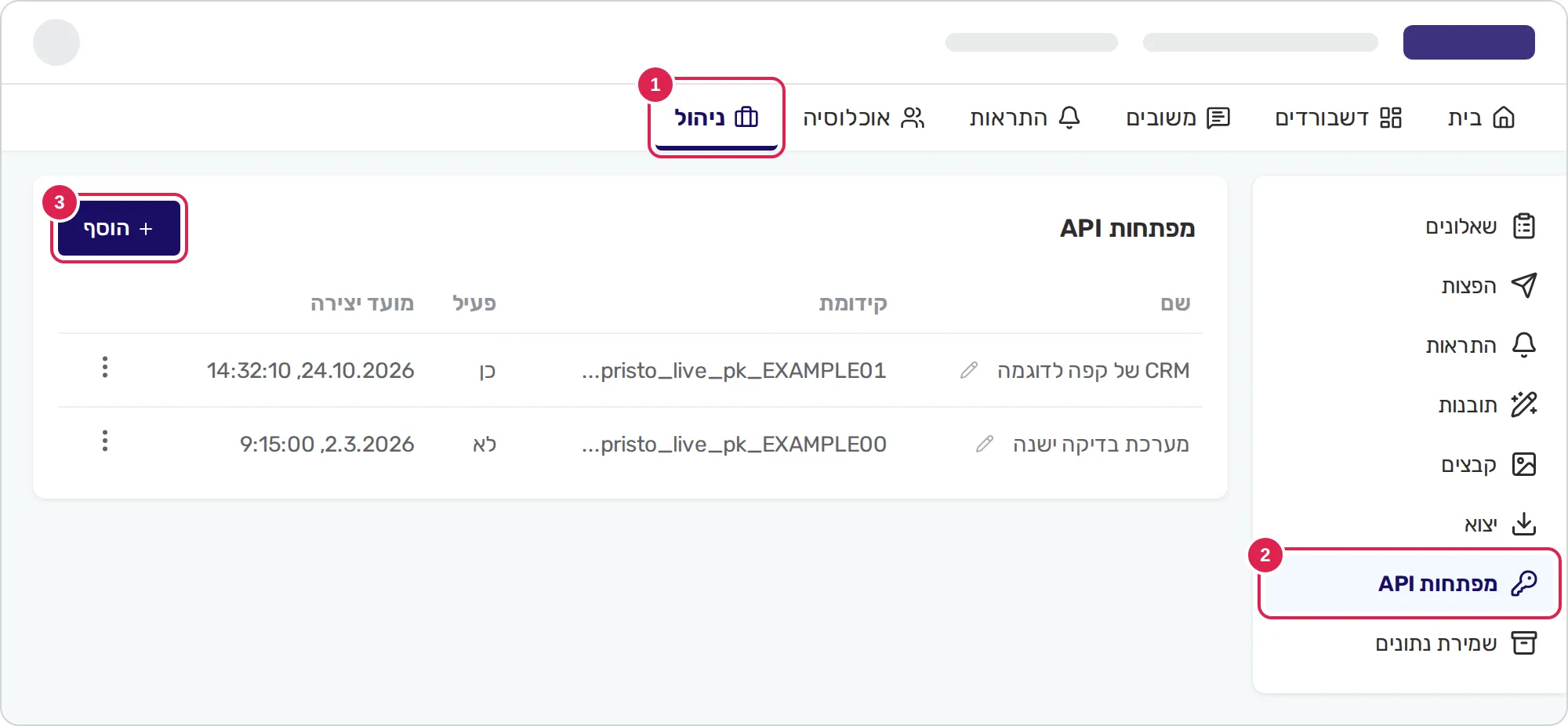Image resolution: width=1568 pixels, height=726 pixels.
Task: Click the image icon for קבצים
Action: (x=1524, y=464)
